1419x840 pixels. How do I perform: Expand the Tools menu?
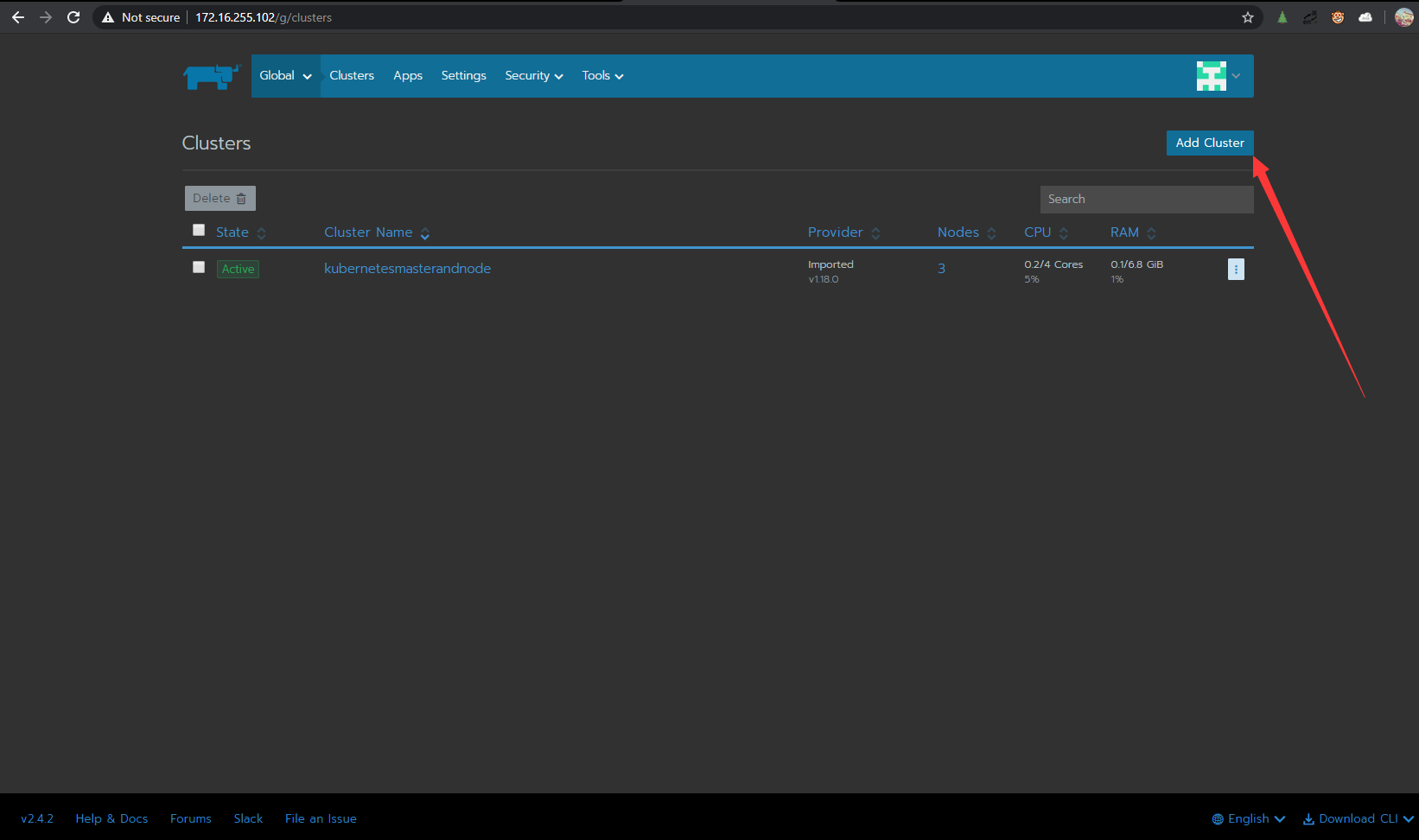click(602, 76)
